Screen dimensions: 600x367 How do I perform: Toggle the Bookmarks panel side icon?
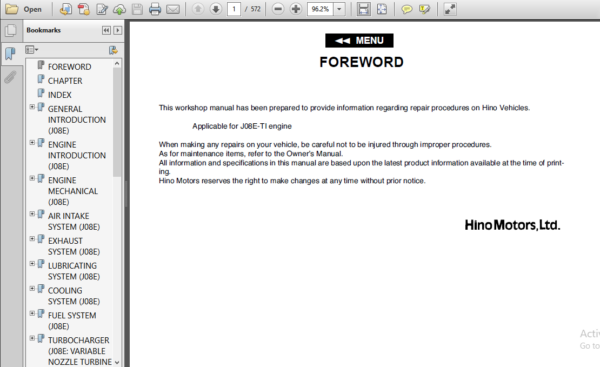coord(10,54)
